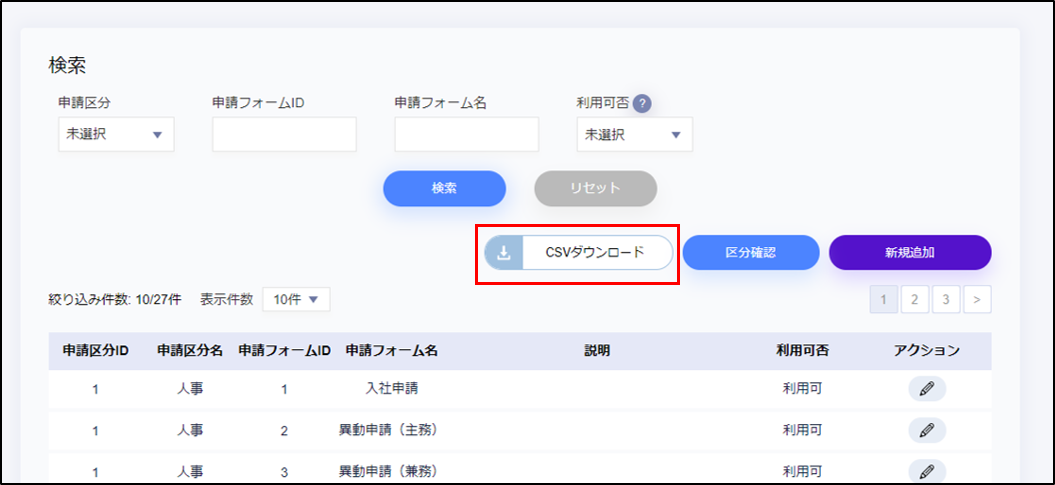Screen dimensions: 1055x485
Task: Click pencil icon for 異動申請（兼務）
Action: (926, 470)
